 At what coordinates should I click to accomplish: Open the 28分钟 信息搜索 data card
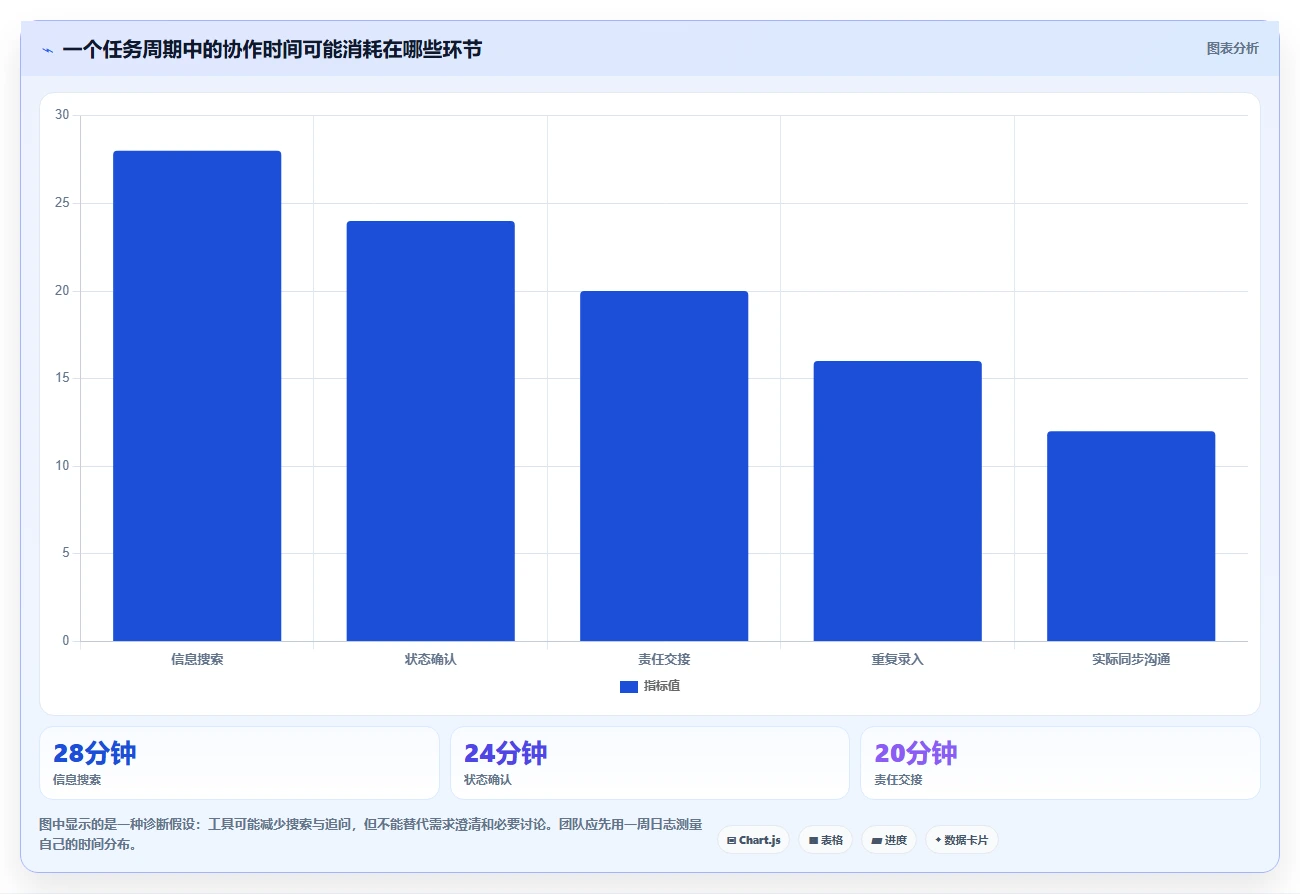point(239,763)
